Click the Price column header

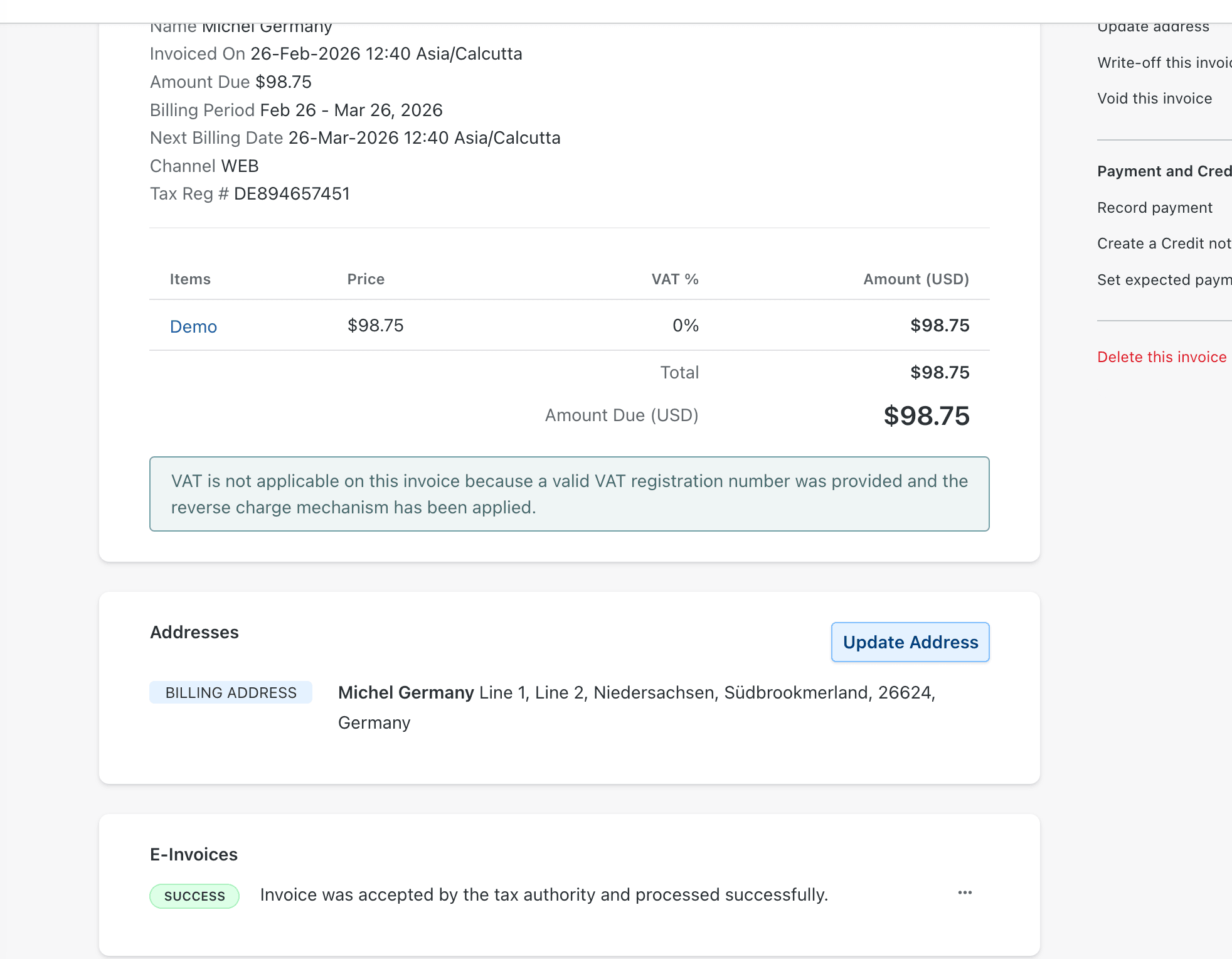[366, 279]
